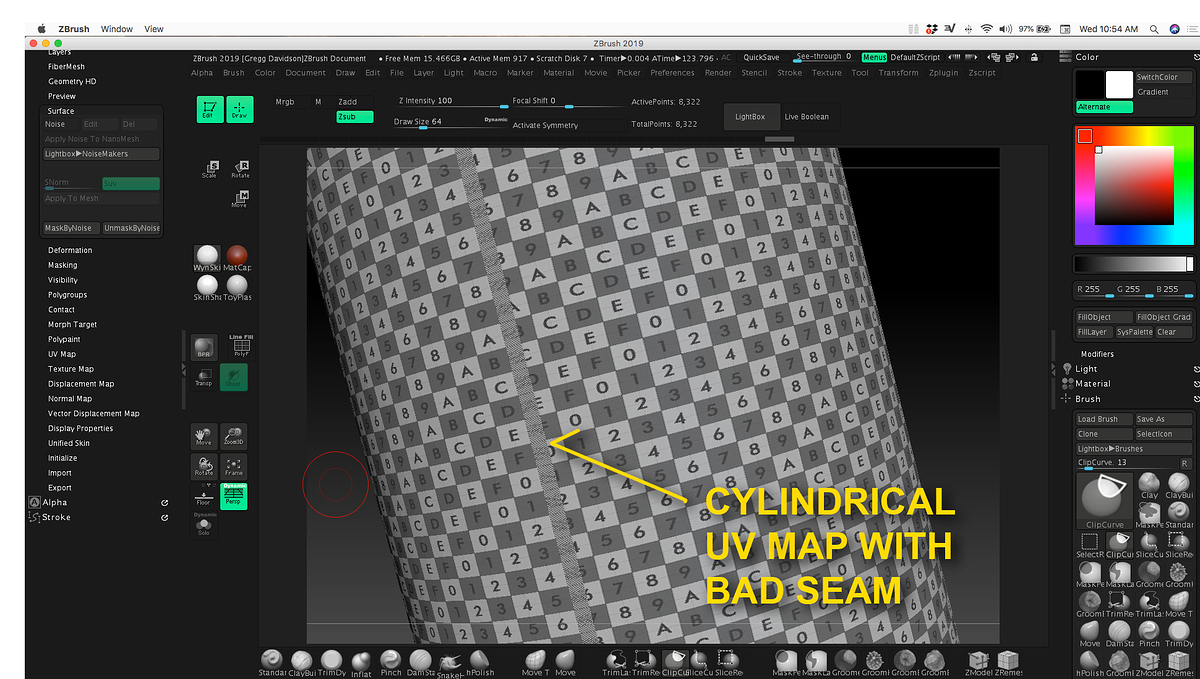Select the Scale transform icon

[209, 169]
